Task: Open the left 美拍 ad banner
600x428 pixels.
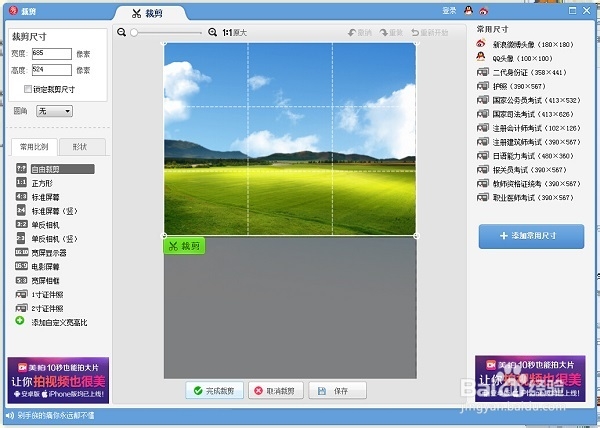Action: pos(58,380)
